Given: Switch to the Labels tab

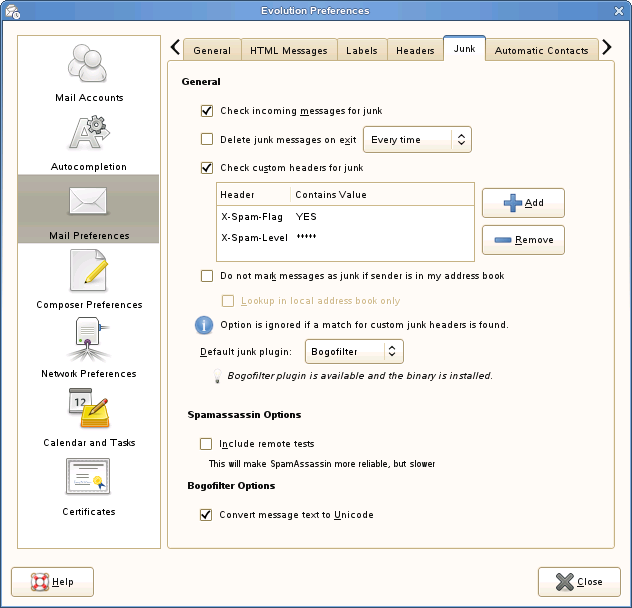Looking at the screenshot, I should [362, 50].
